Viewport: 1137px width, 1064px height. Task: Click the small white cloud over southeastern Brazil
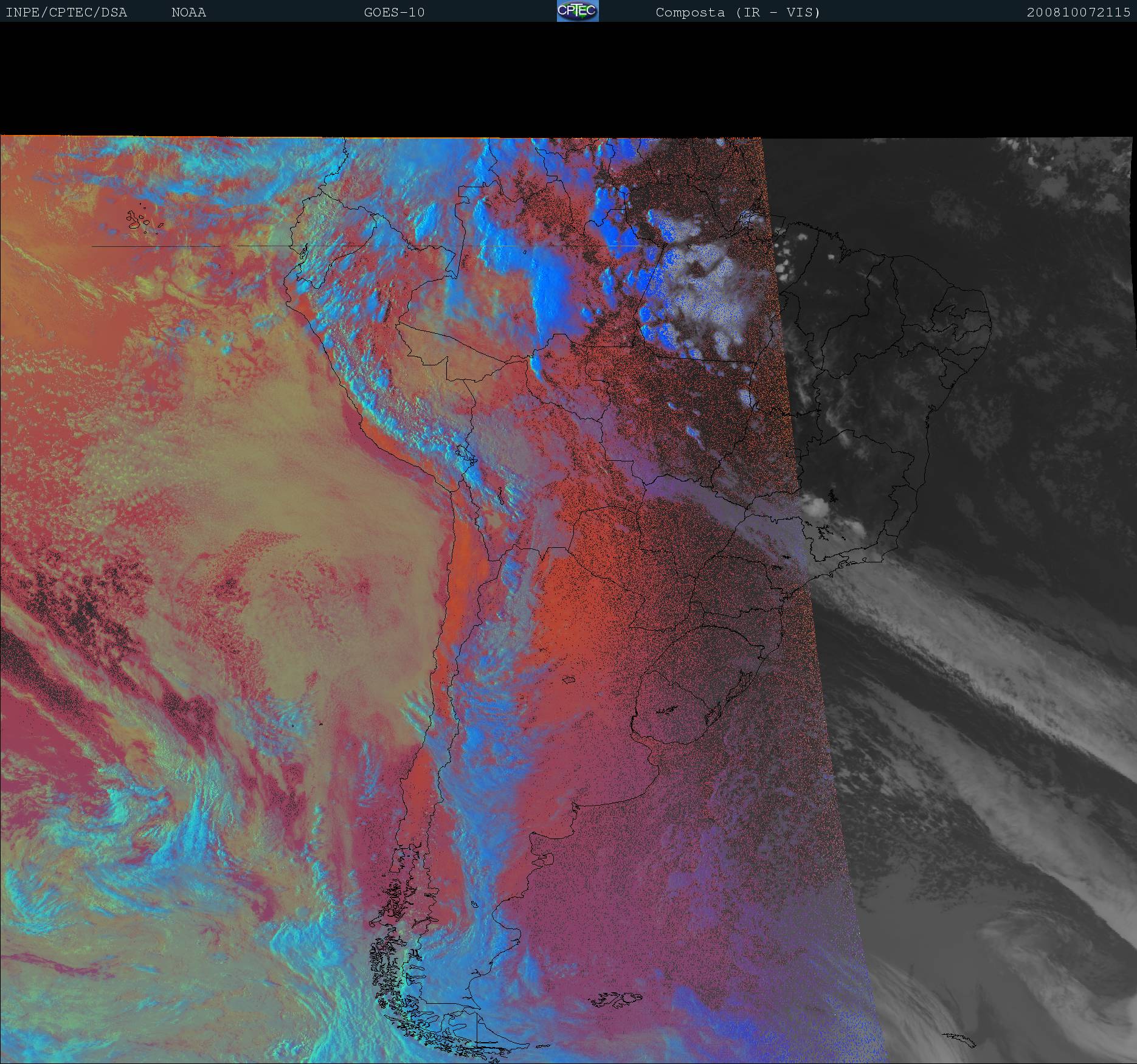tap(815, 505)
